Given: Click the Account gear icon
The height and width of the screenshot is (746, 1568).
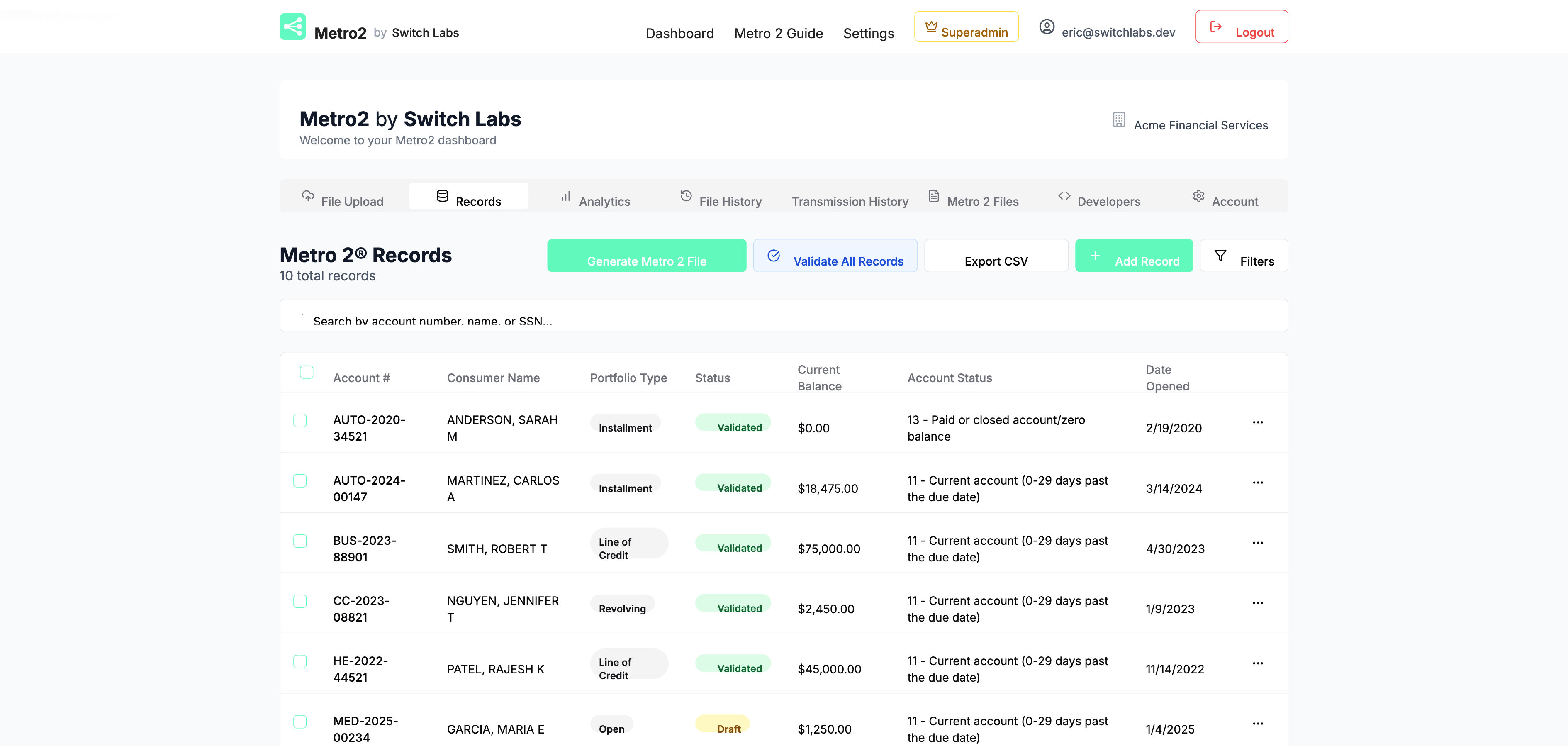Looking at the screenshot, I should pyautogui.click(x=1198, y=196).
